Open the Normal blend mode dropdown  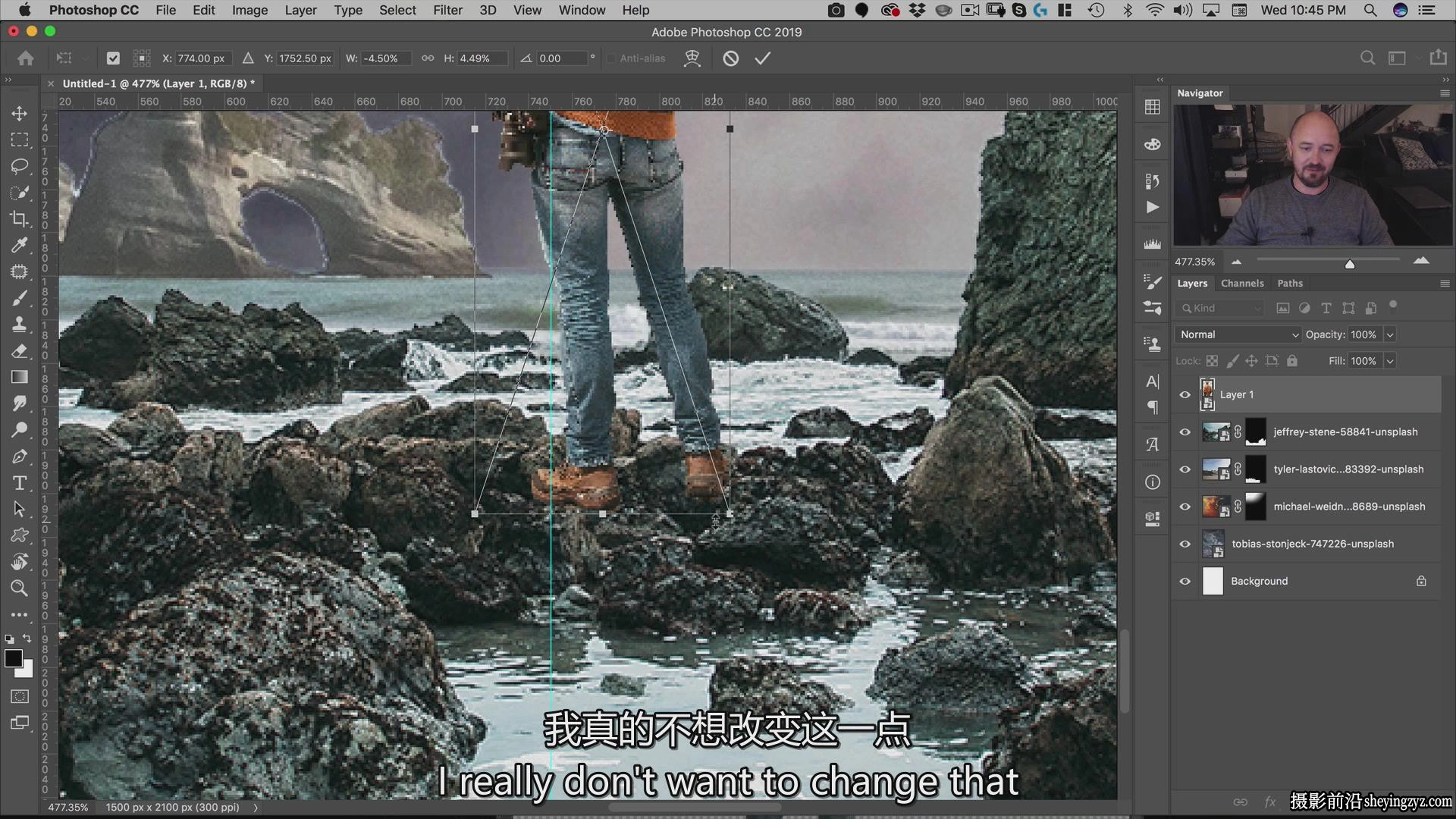[x=1238, y=334]
